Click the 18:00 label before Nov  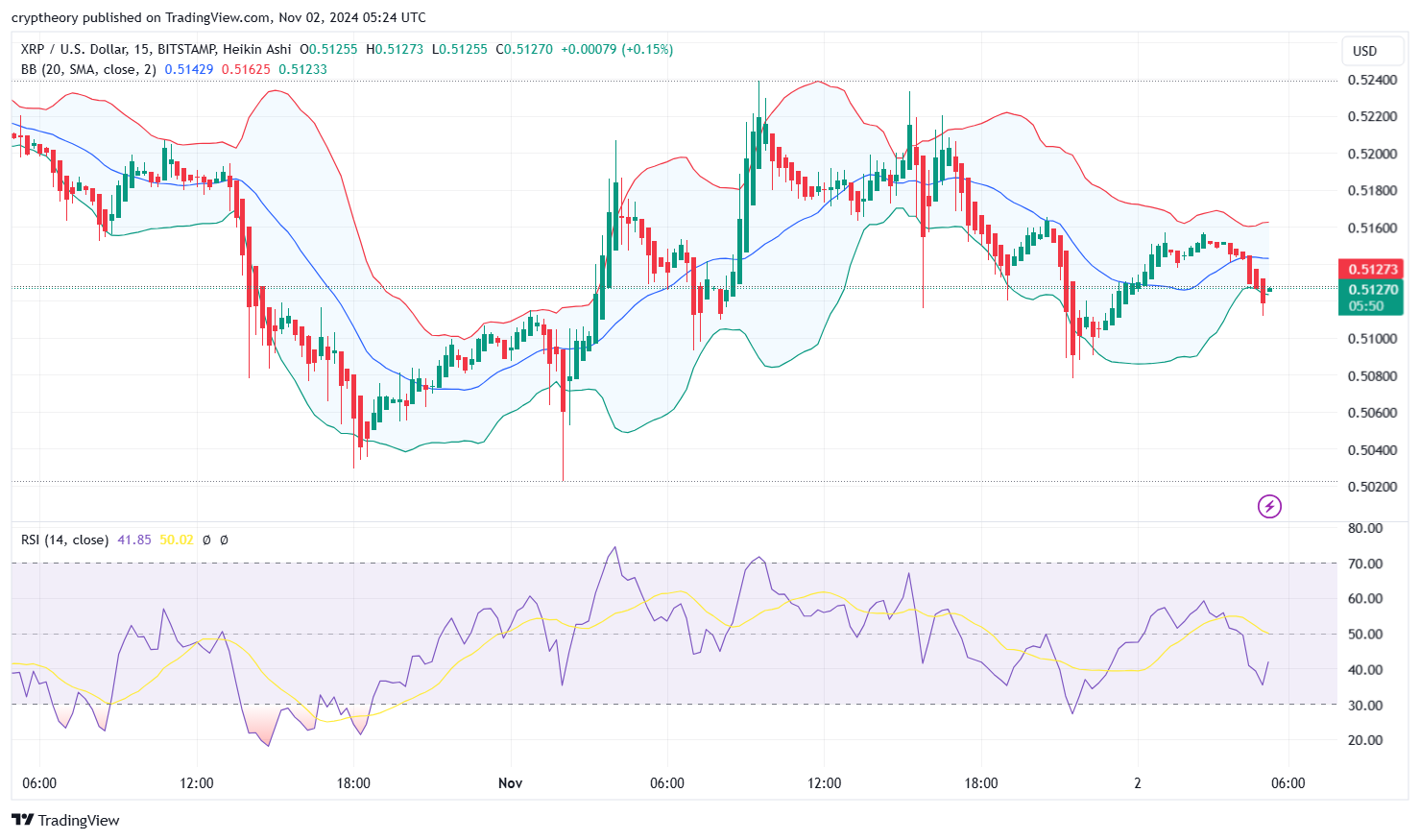[353, 782]
